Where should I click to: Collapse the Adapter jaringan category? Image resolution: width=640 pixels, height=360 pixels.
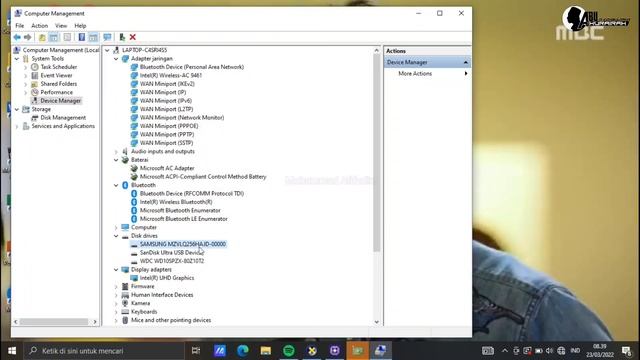pyautogui.click(x=116, y=59)
